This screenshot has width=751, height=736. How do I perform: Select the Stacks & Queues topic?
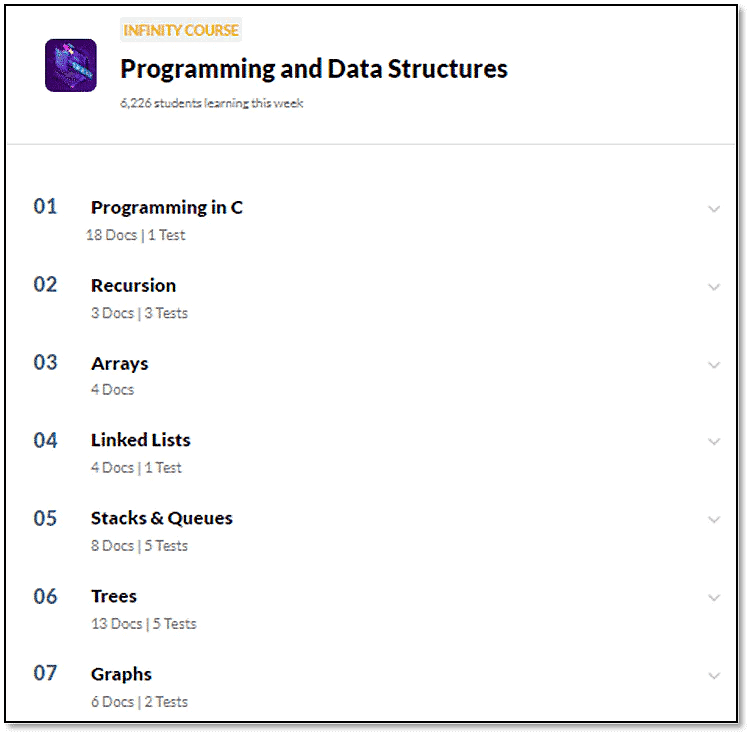coord(162,518)
